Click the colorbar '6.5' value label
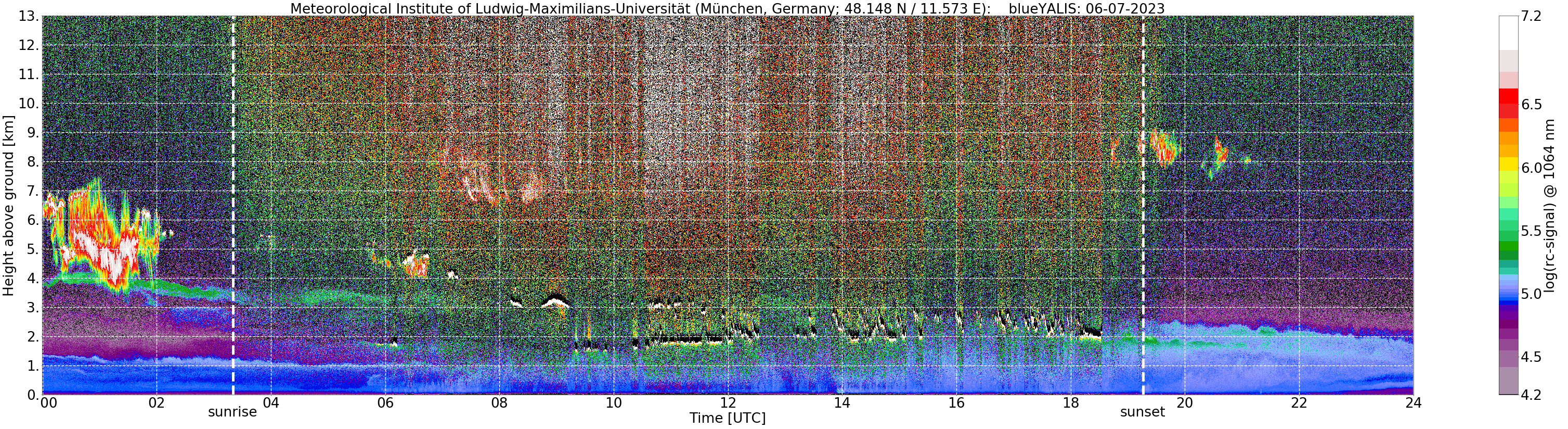 1532,105
